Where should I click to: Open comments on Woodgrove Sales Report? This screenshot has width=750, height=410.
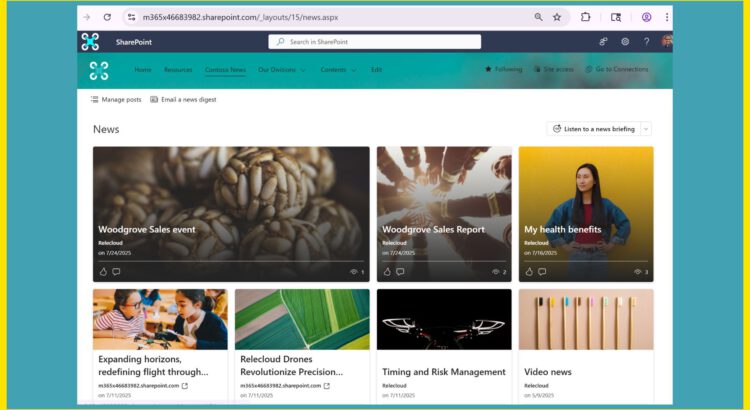400,271
